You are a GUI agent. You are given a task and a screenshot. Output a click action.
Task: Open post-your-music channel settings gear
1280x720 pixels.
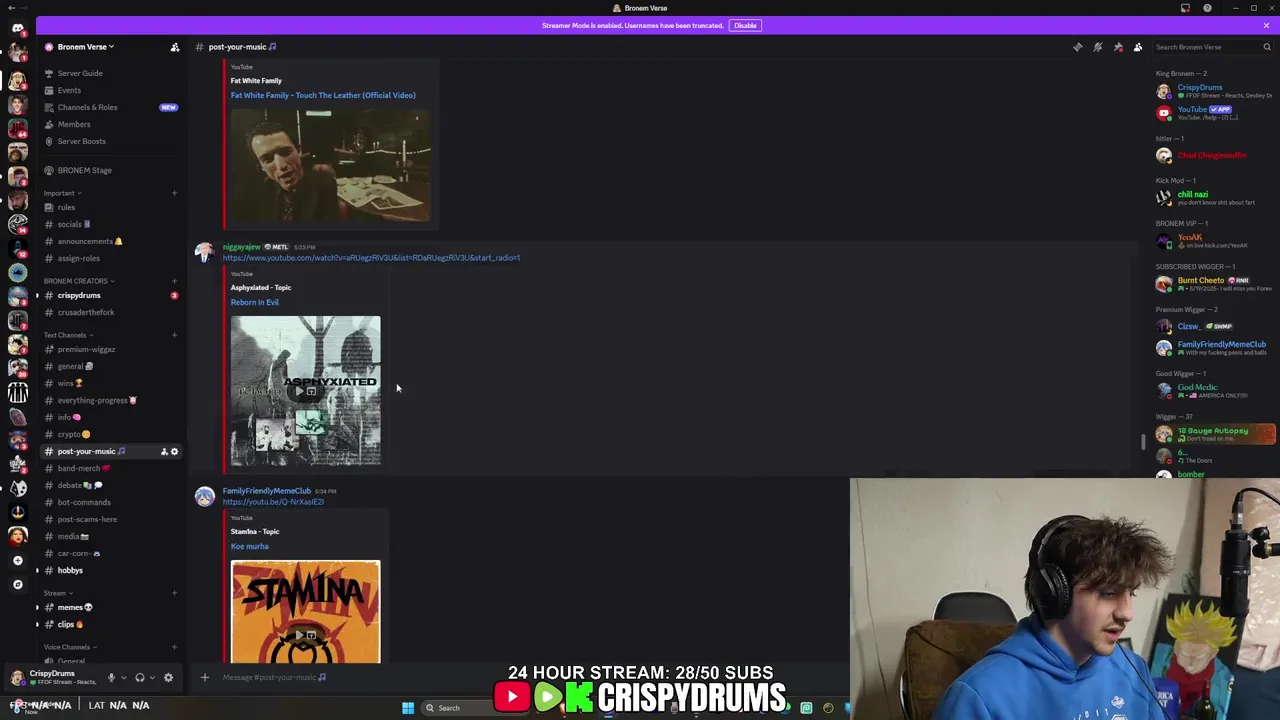click(x=174, y=452)
